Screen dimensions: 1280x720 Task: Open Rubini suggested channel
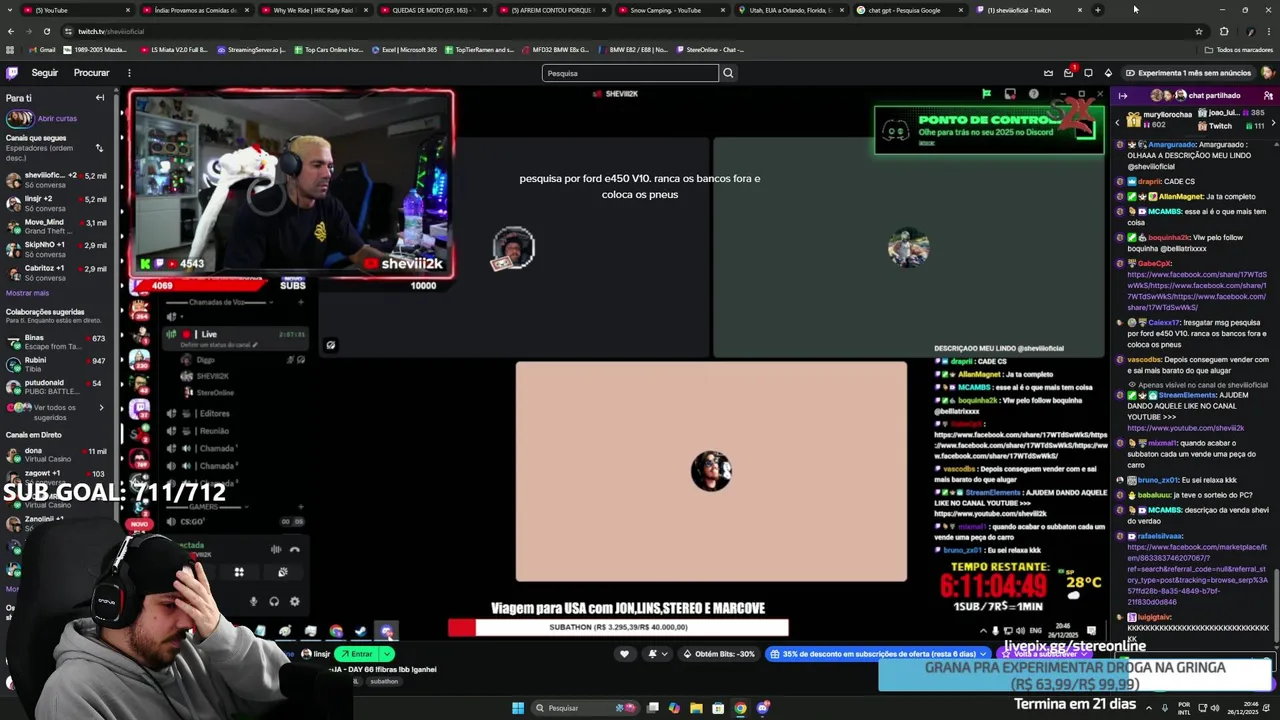point(55,364)
